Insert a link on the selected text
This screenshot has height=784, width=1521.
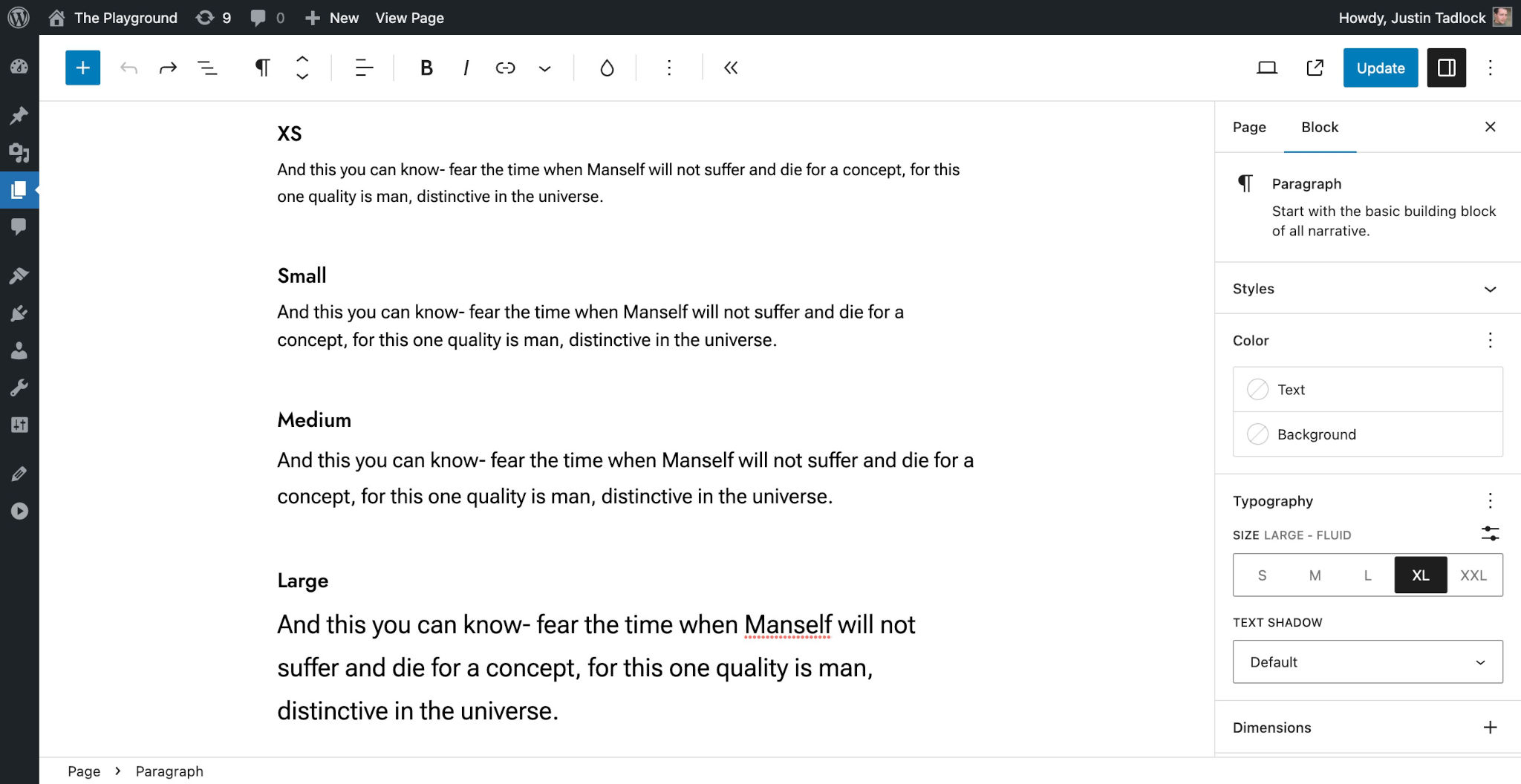click(x=505, y=68)
